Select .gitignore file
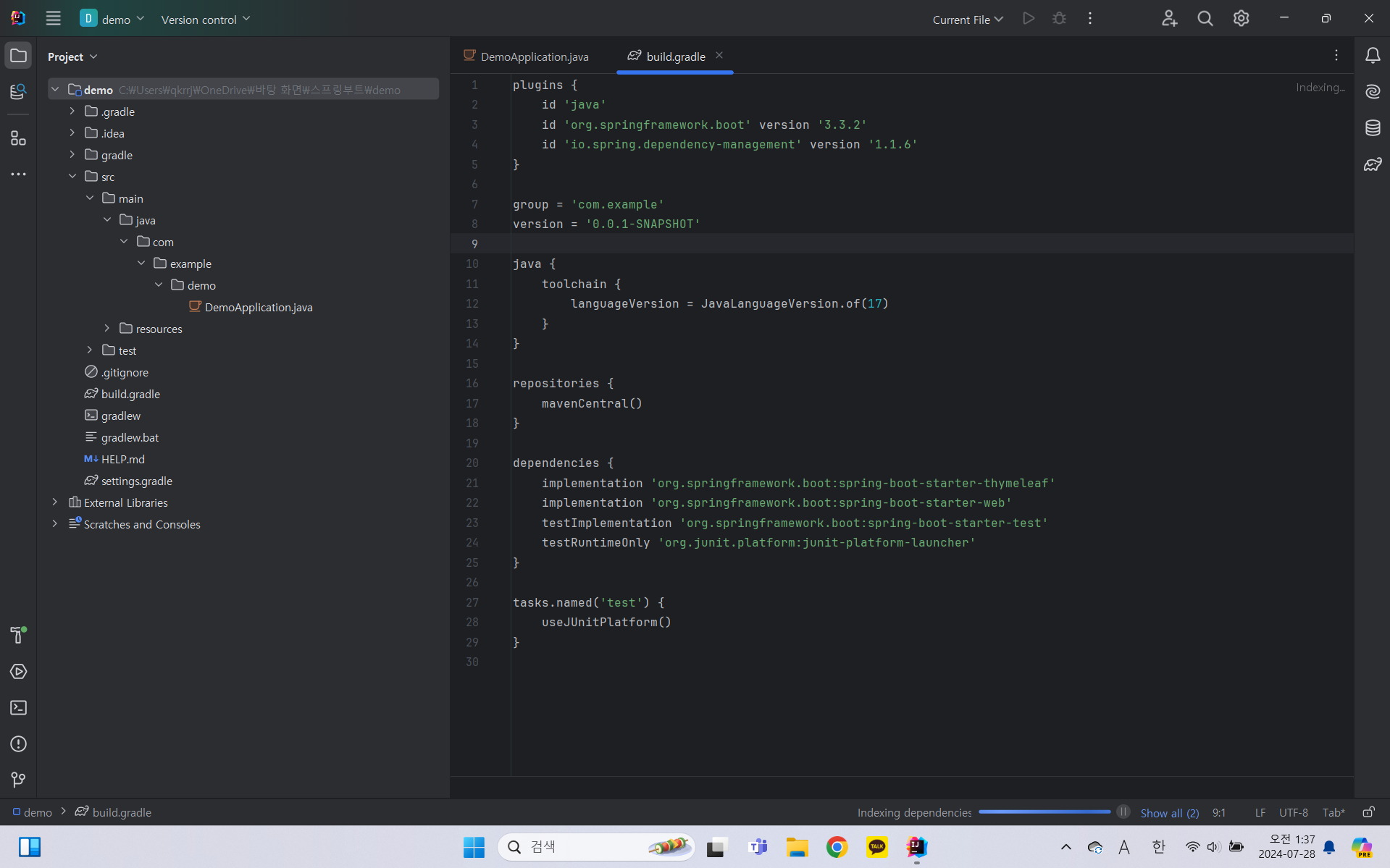Viewport: 1390px width, 868px height. [x=117, y=372]
